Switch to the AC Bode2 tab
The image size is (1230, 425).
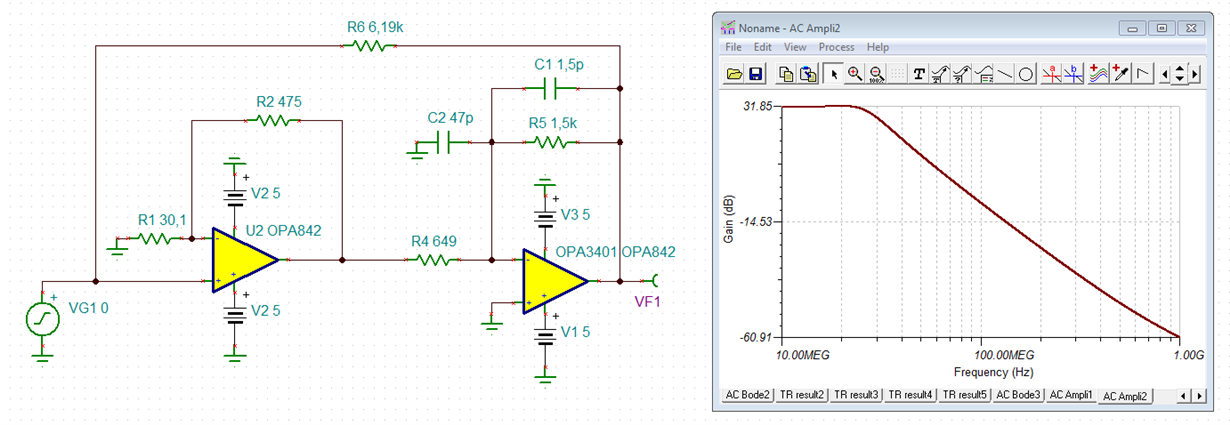(748, 395)
